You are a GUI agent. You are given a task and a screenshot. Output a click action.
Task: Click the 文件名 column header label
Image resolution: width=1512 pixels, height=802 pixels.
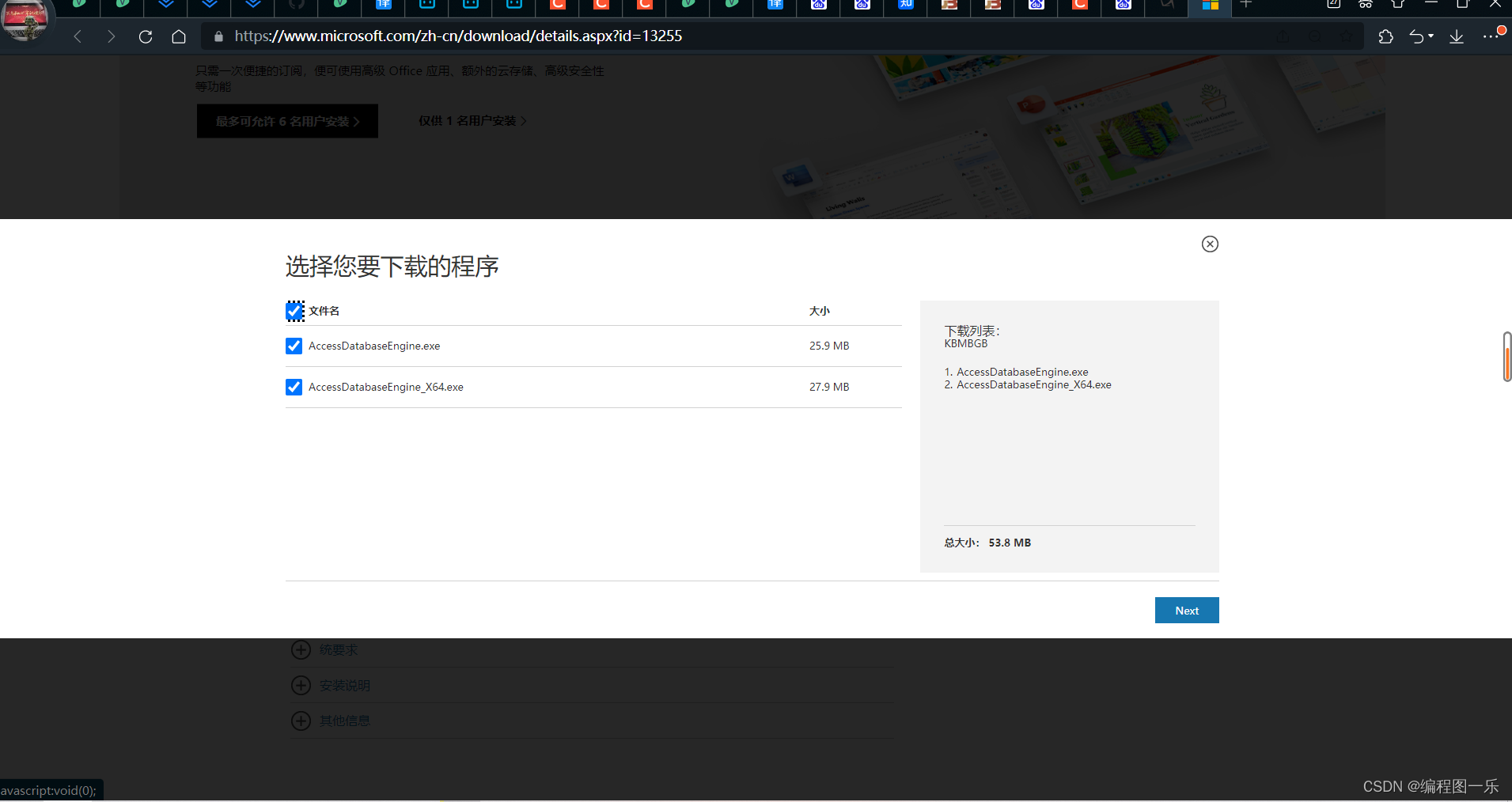pos(324,311)
